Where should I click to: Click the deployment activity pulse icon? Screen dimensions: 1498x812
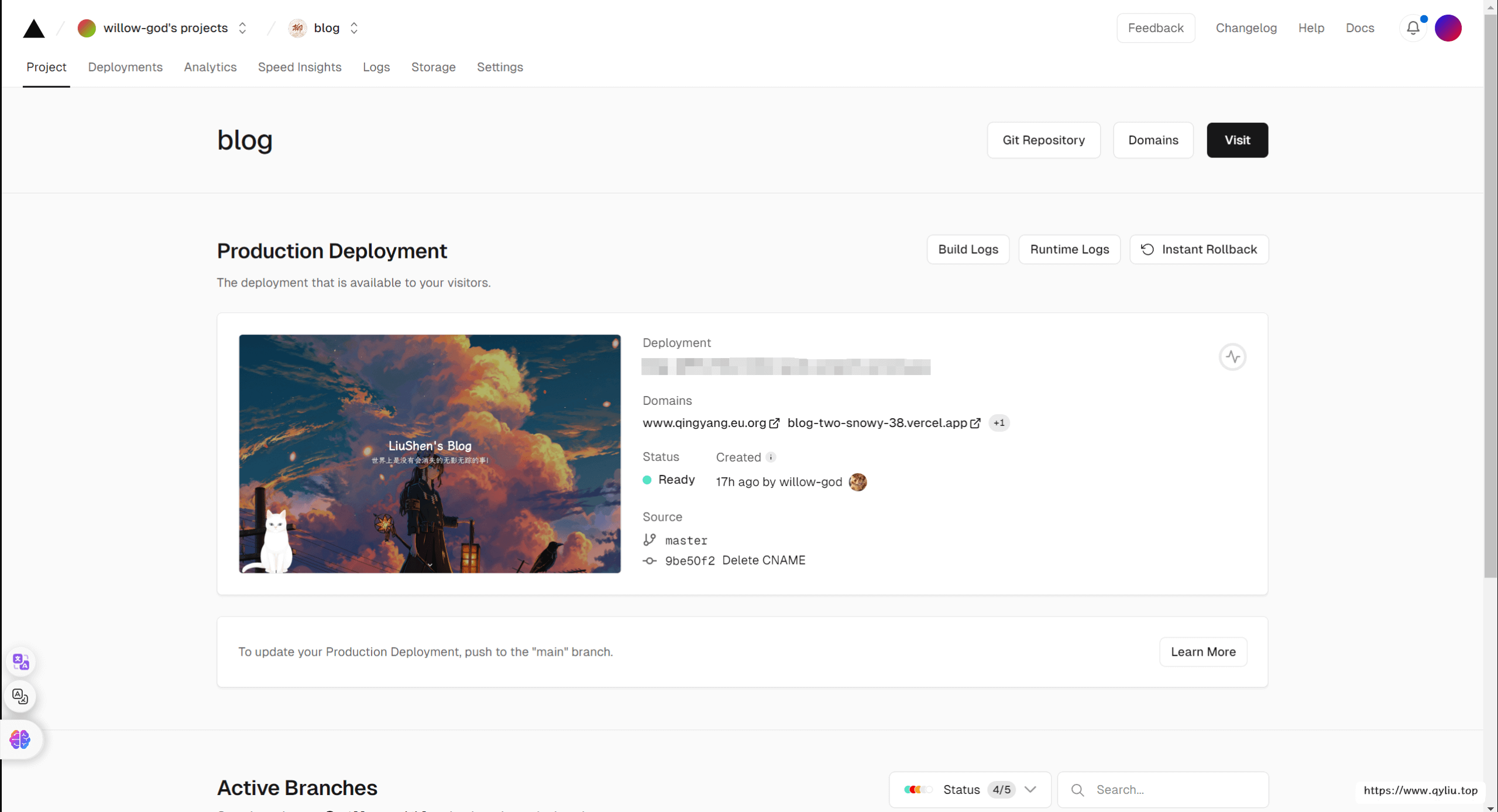pyautogui.click(x=1232, y=357)
